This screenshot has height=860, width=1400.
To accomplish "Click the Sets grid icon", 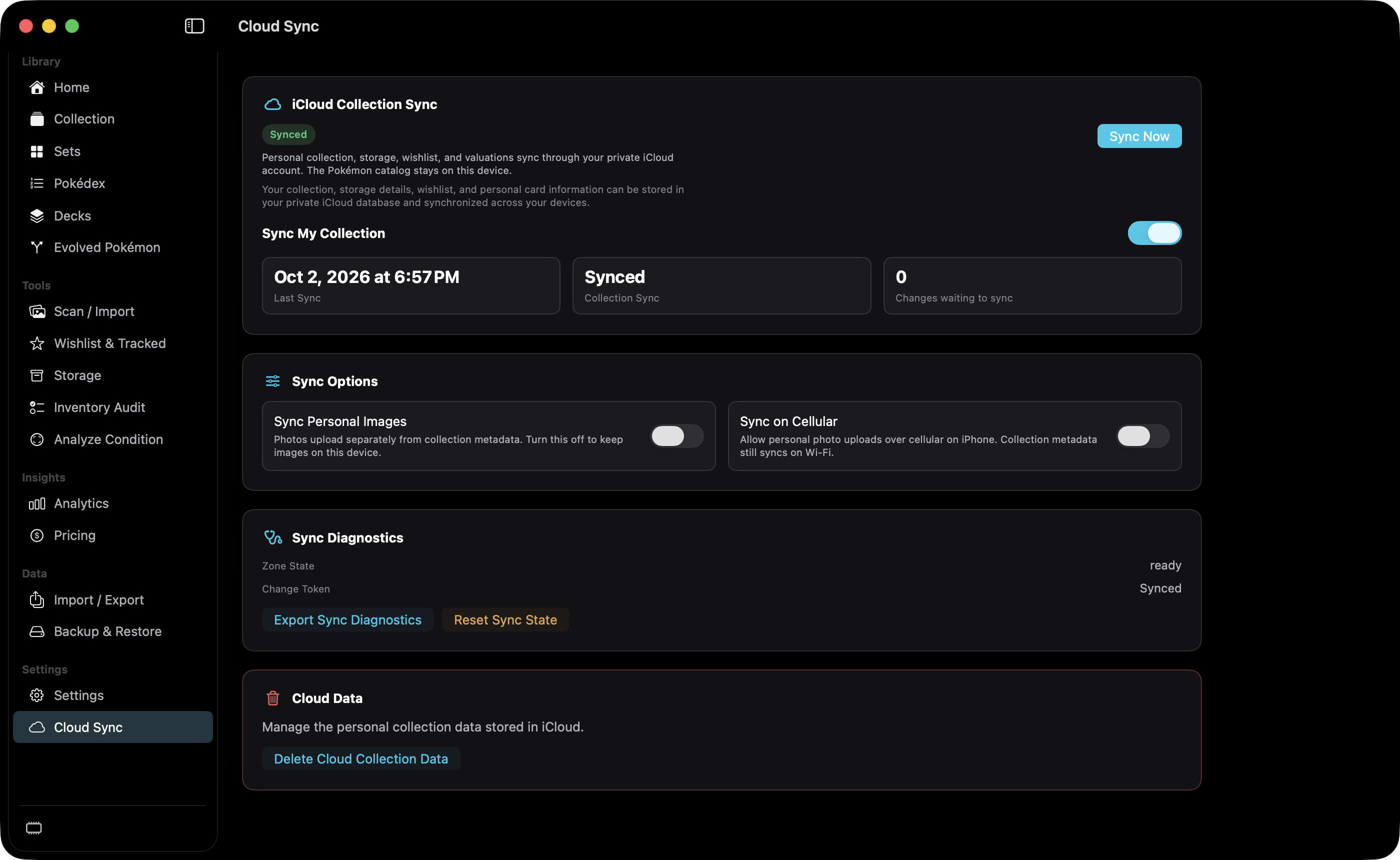I will 37,151.
